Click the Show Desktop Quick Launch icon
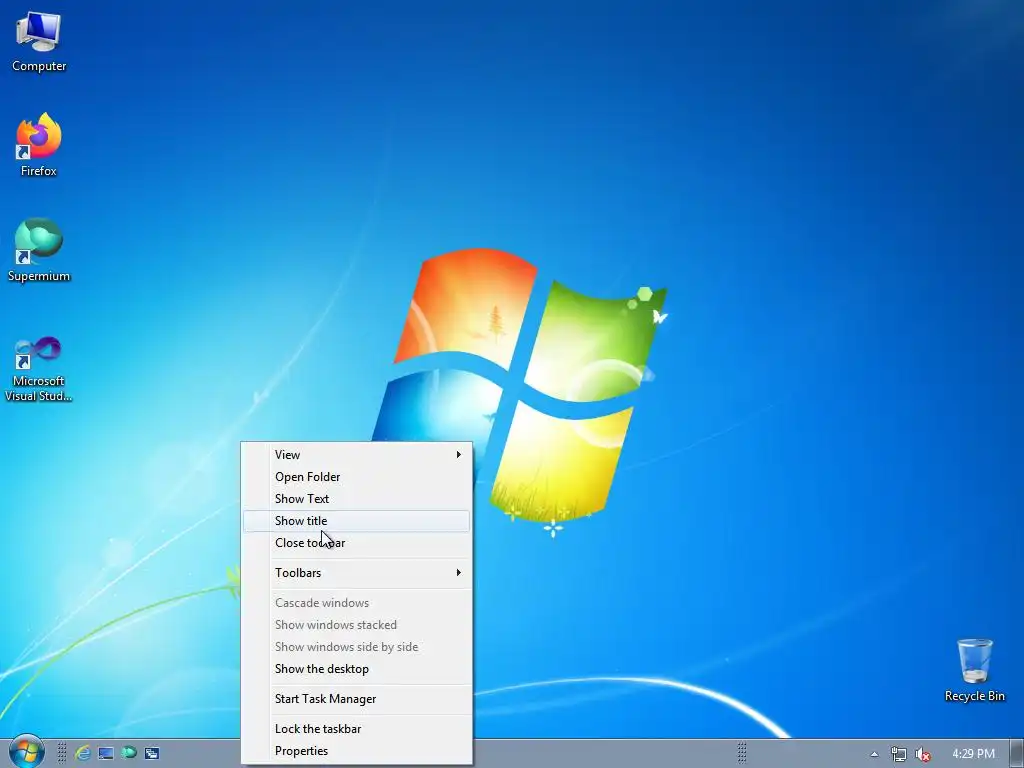 106,753
